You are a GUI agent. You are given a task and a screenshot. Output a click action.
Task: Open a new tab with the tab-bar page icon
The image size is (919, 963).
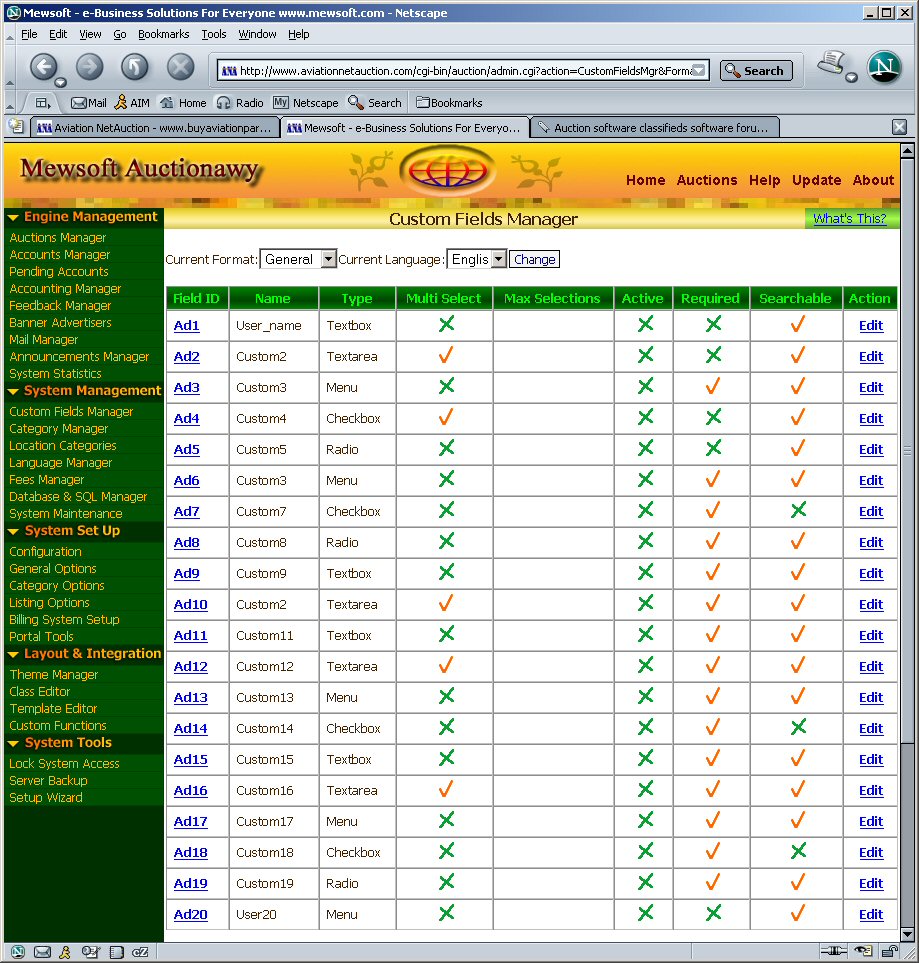16,127
